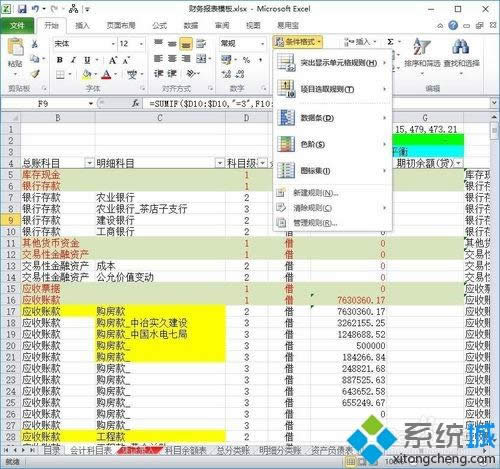The height and width of the screenshot is (469, 500).
Task: Click New Rule (N) menu icon
Action: [x=281, y=193]
